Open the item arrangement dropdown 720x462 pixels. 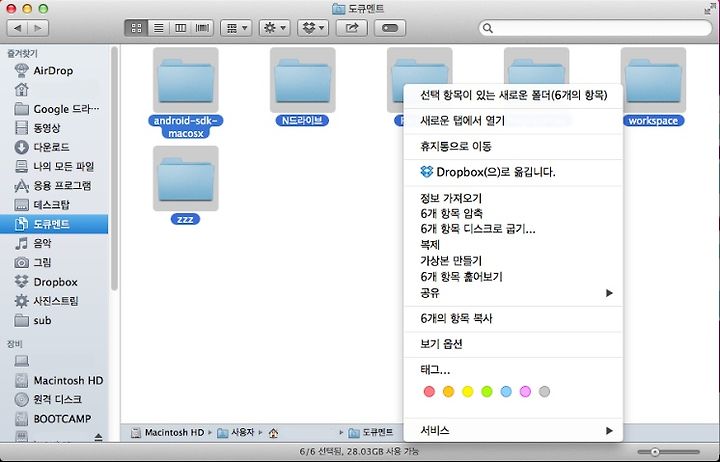(x=236, y=28)
